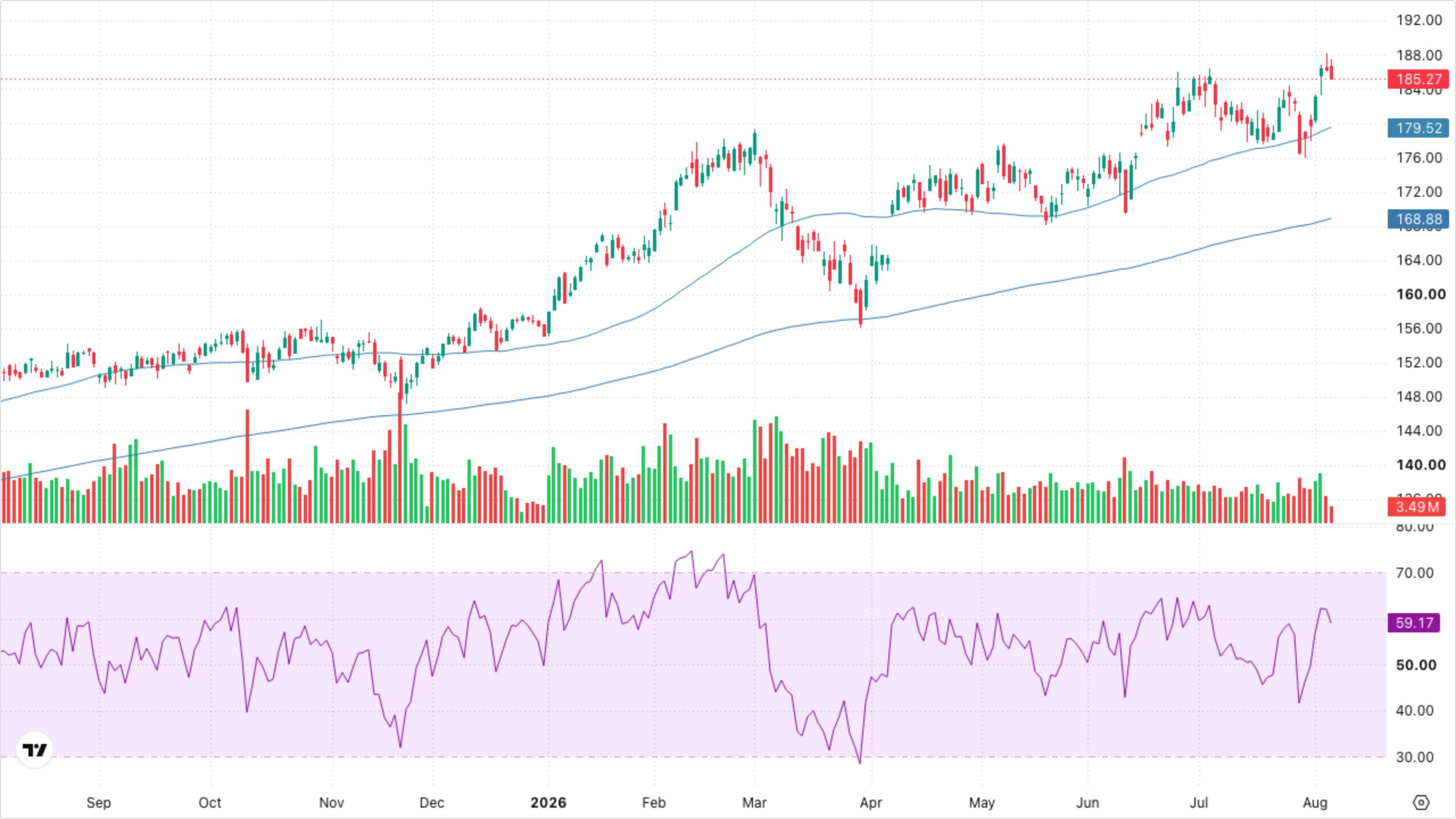Click the 2026 year label on time axis
The height and width of the screenshot is (819, 1456).
(x=548, y=803)
